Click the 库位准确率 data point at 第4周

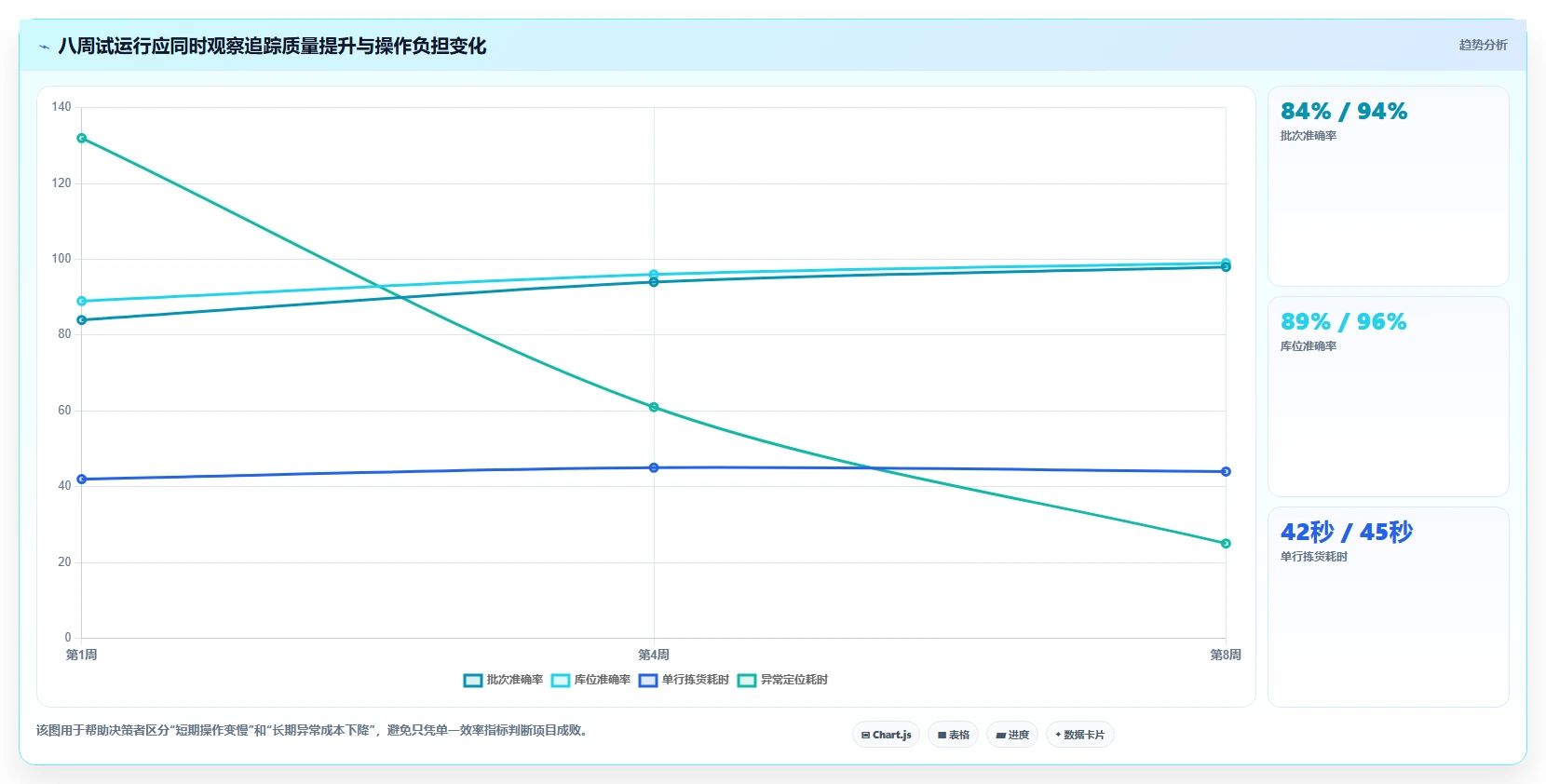click(x=654, y=275)
